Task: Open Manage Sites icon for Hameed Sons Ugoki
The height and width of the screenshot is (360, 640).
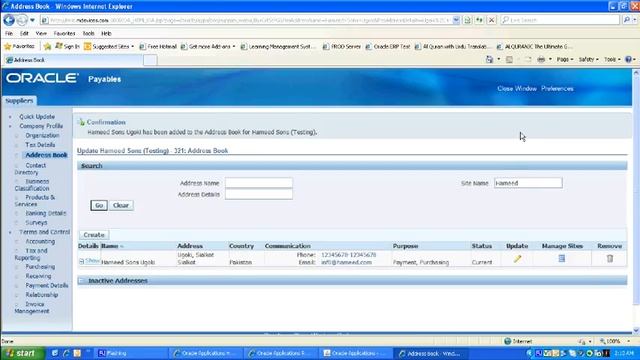Action: [x=562, y=258]
